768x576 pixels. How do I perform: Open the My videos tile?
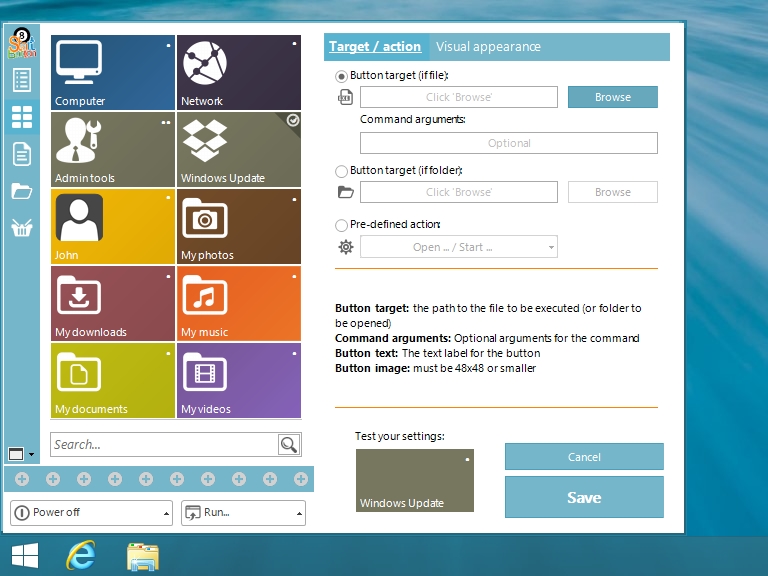click(239, 381)
